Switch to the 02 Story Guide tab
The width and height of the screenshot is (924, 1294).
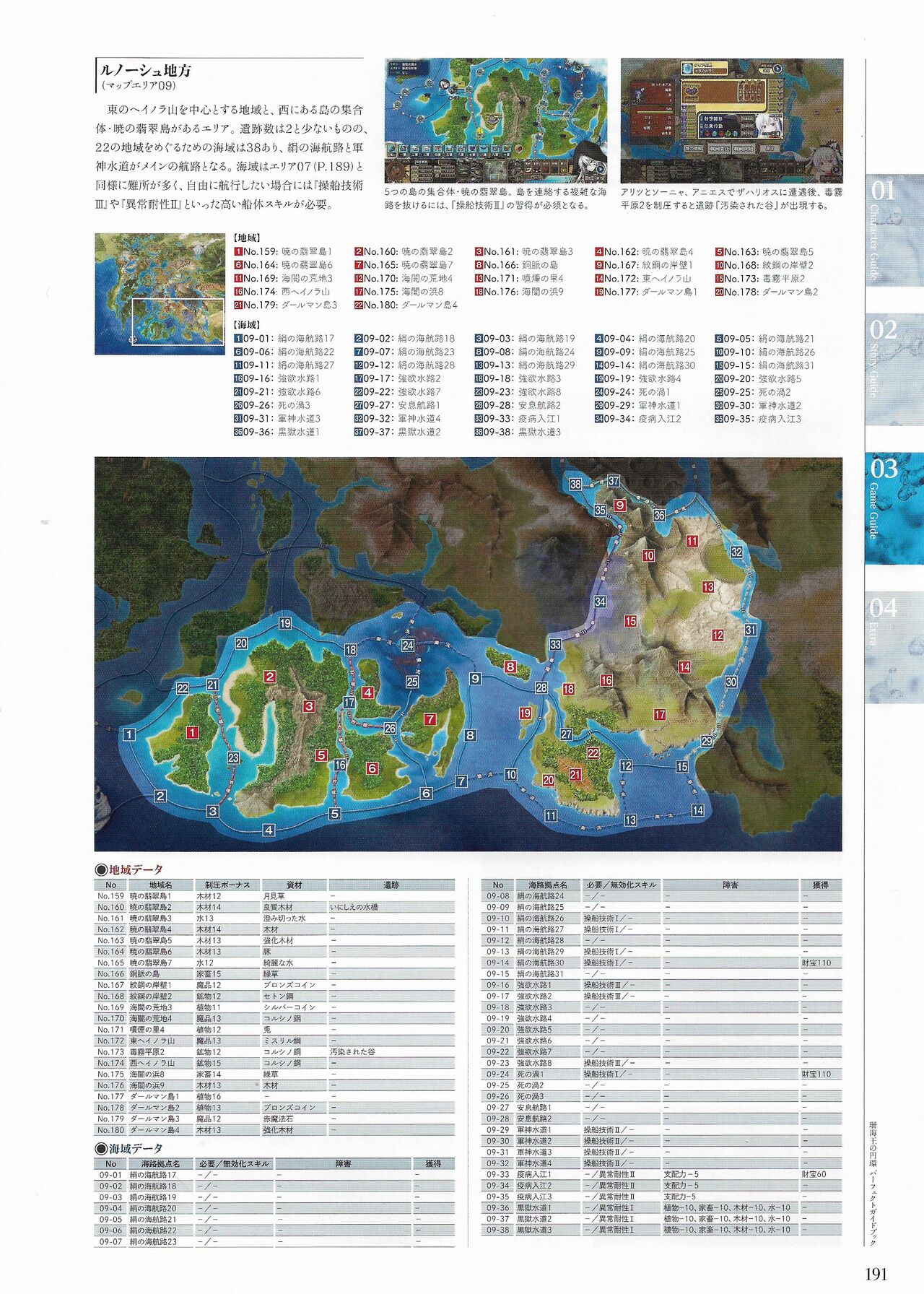point(894,369)
